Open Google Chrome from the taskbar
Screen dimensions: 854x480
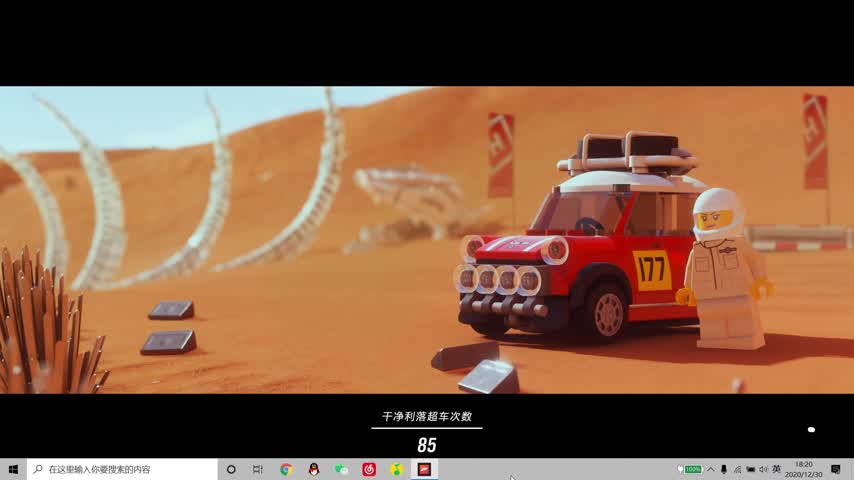(286, 469)
